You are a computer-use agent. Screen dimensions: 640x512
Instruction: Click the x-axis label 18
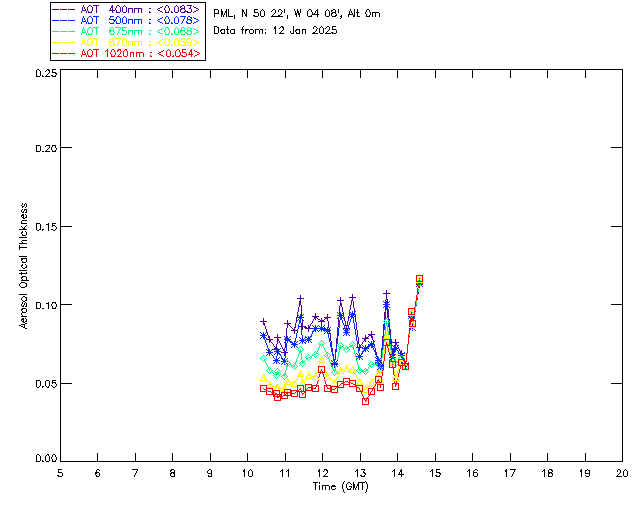point(548,473)
